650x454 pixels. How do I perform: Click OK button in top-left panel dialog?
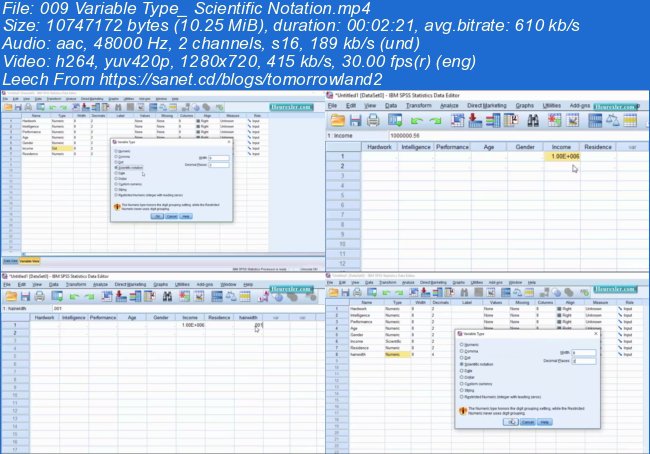[157, 216]
